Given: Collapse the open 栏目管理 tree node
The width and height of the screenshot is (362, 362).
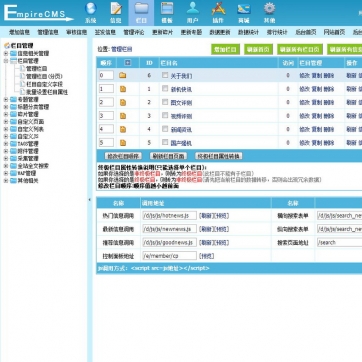Looking at the screenshot, I should [6, 61].
